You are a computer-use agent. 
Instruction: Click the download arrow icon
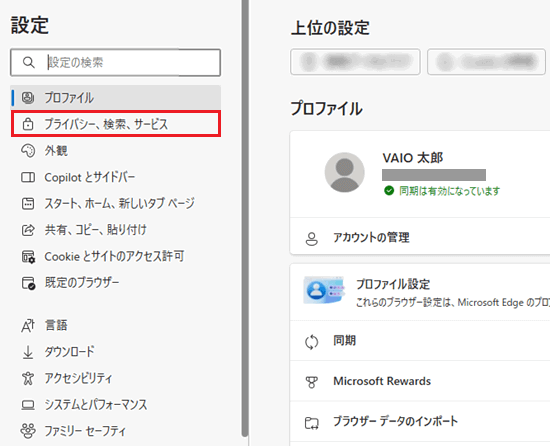[28, 352]
